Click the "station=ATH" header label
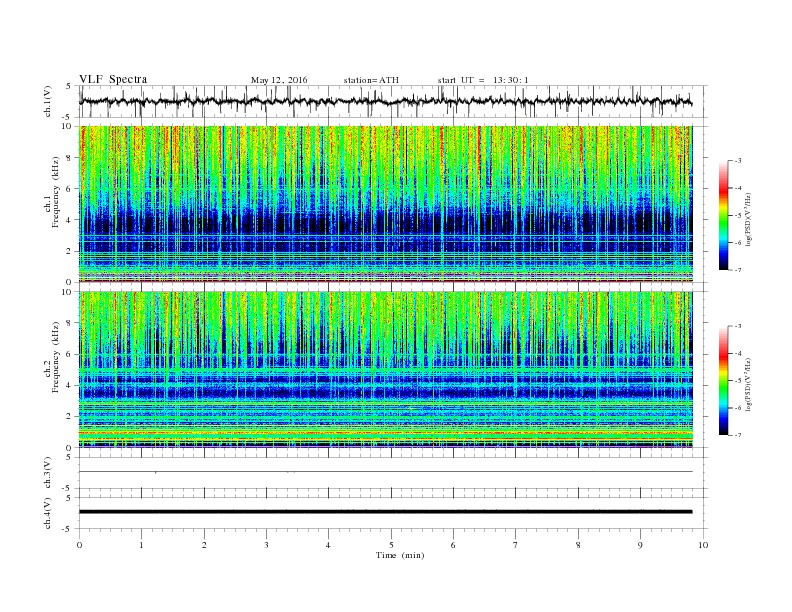792x612 pixels. [x=371, y=80]
